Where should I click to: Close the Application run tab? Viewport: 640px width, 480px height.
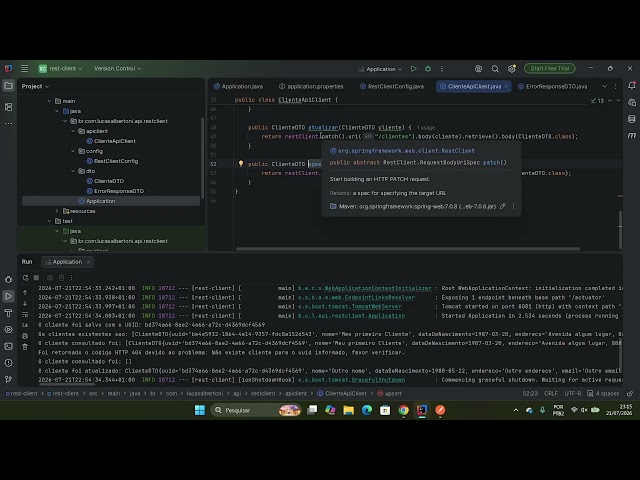coord(88,262)
